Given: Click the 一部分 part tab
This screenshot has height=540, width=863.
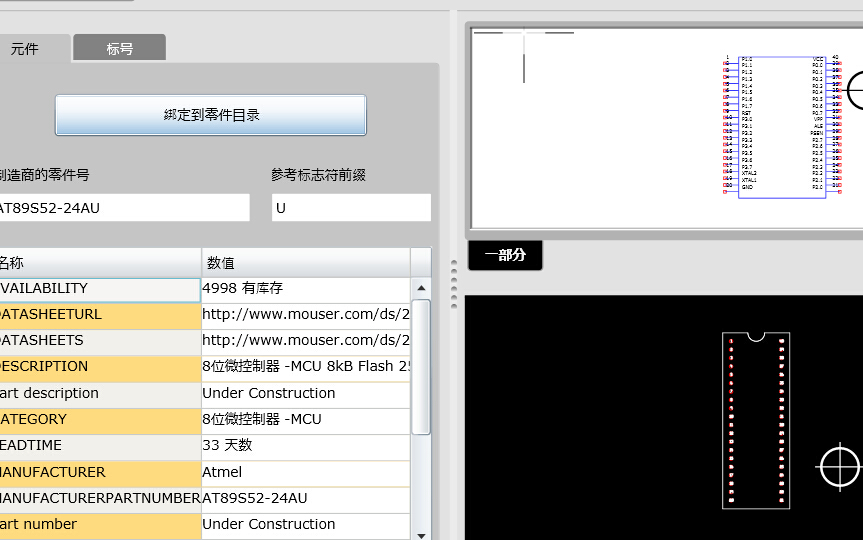Looking at the screenshot, I should click(x=505, y=255).
